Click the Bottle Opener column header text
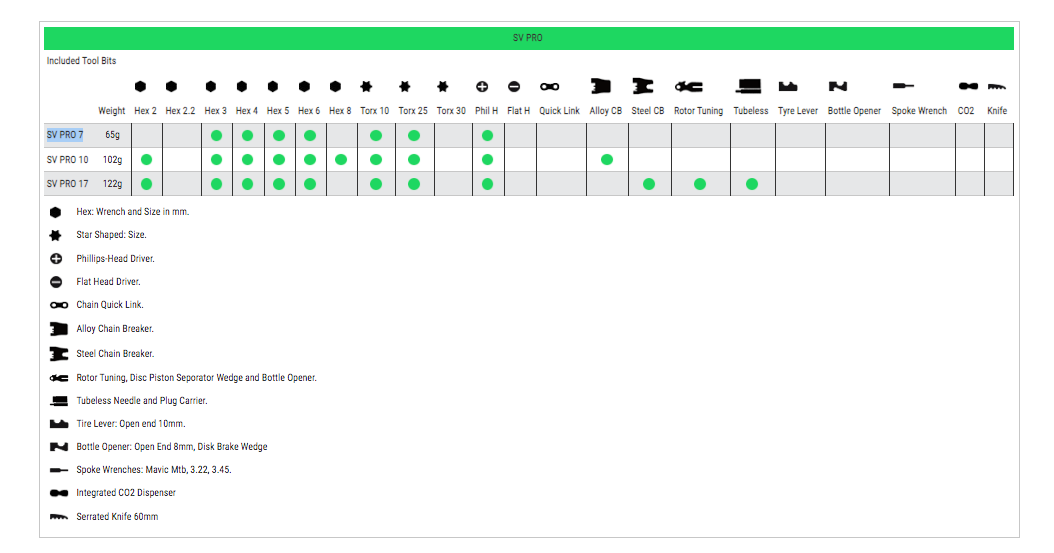This screenshot has width=1054, height=553. click(x=854, y=111)
